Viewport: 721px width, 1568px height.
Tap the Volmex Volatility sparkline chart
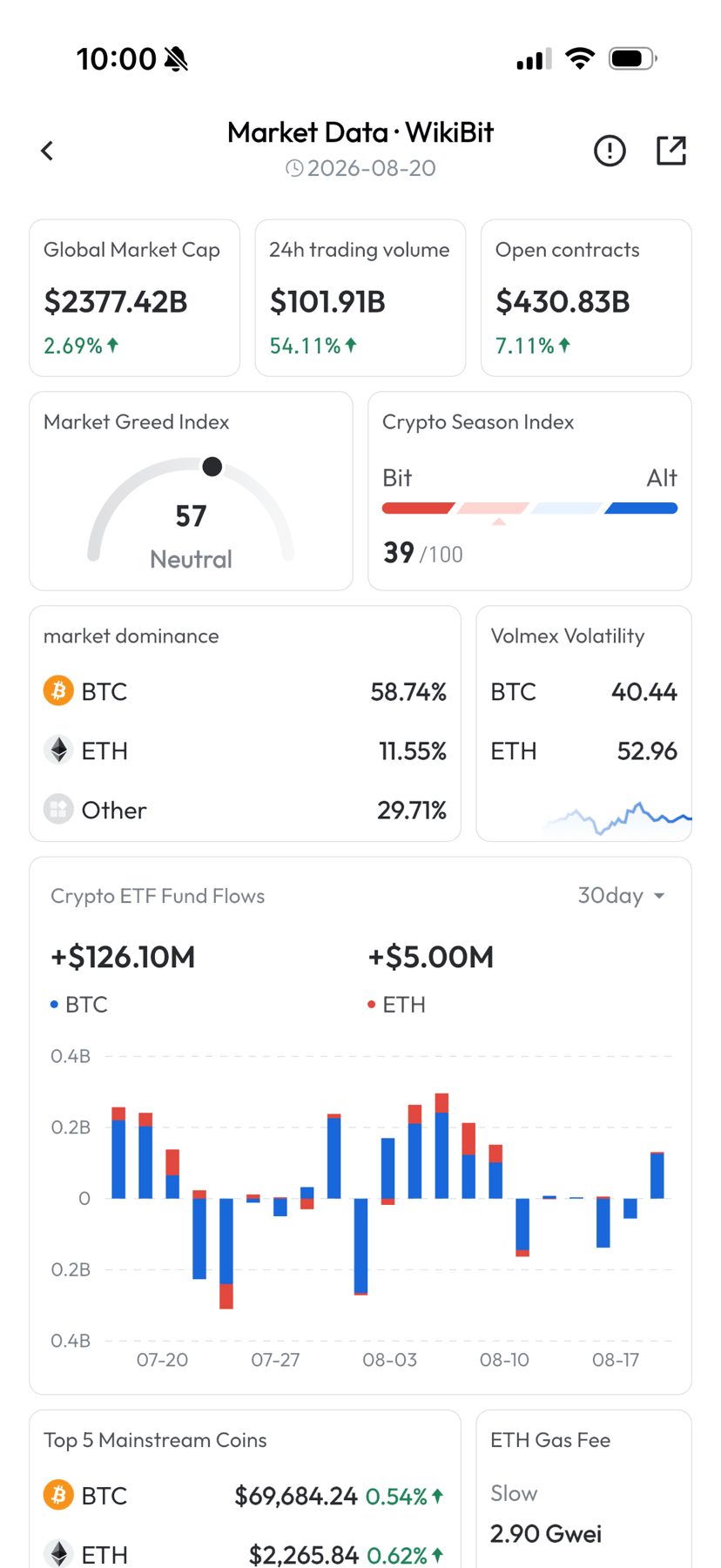618,818
